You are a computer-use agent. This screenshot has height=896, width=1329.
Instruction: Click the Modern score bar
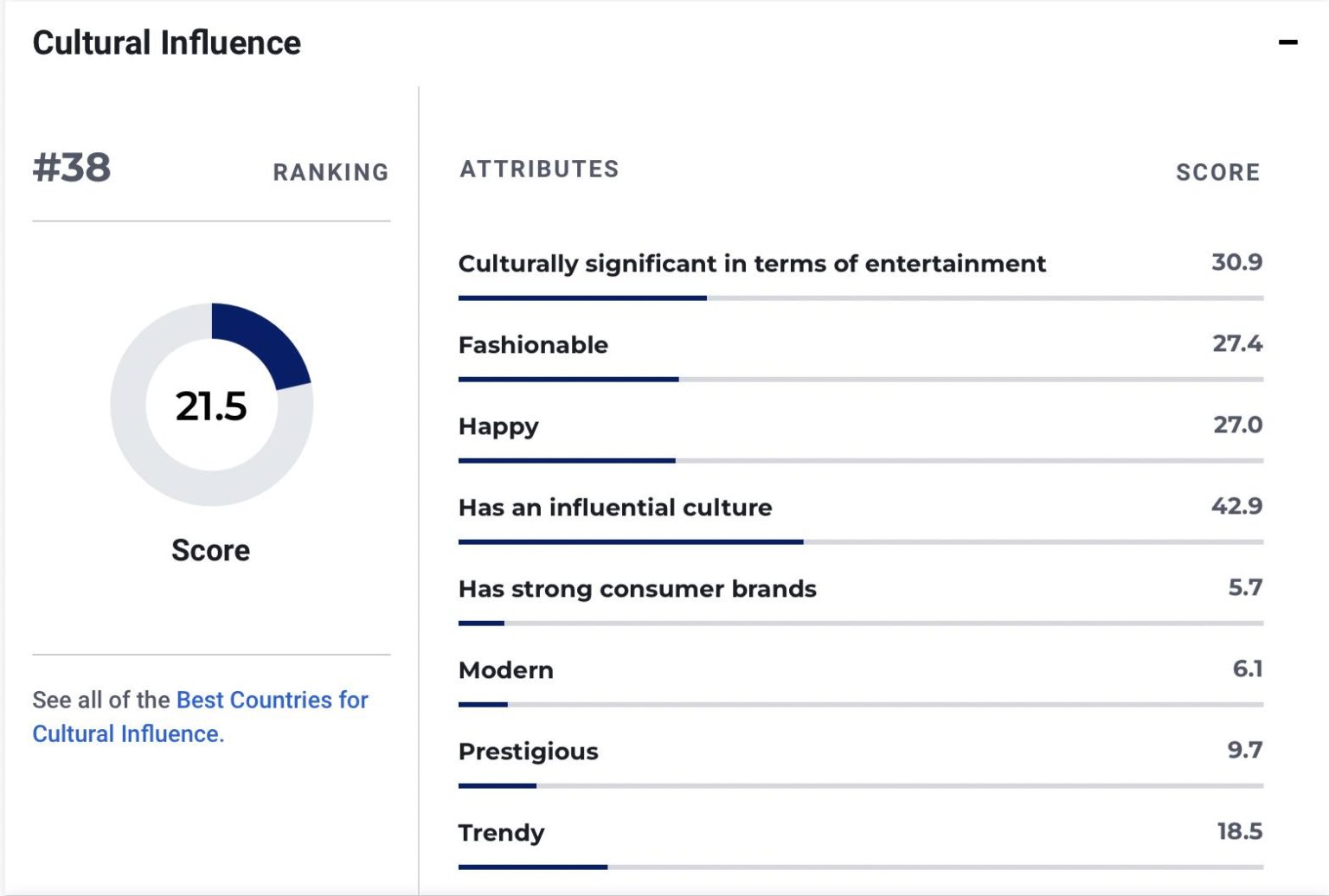[860, 705]
